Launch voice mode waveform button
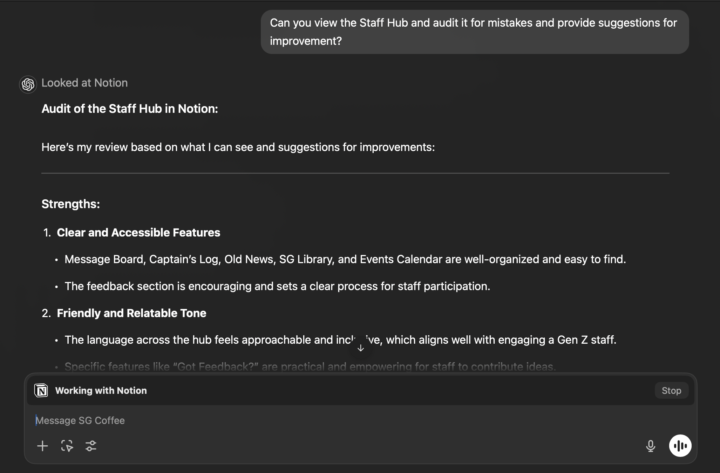The width and height of the screenshot is (720, 473). (680, 445)
